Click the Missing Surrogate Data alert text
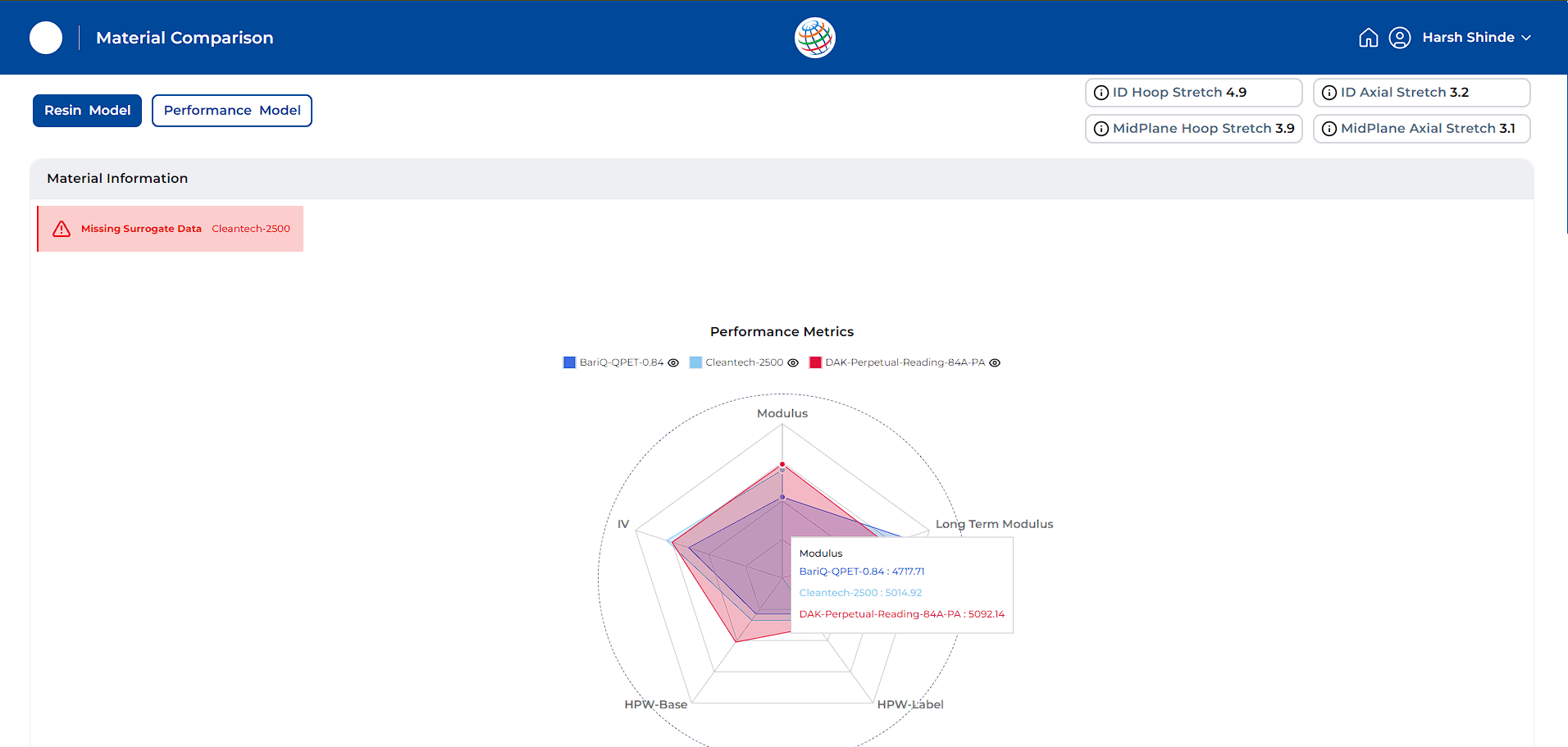The width and height of the screenshot is (1568, 747). tap(141, 229)
